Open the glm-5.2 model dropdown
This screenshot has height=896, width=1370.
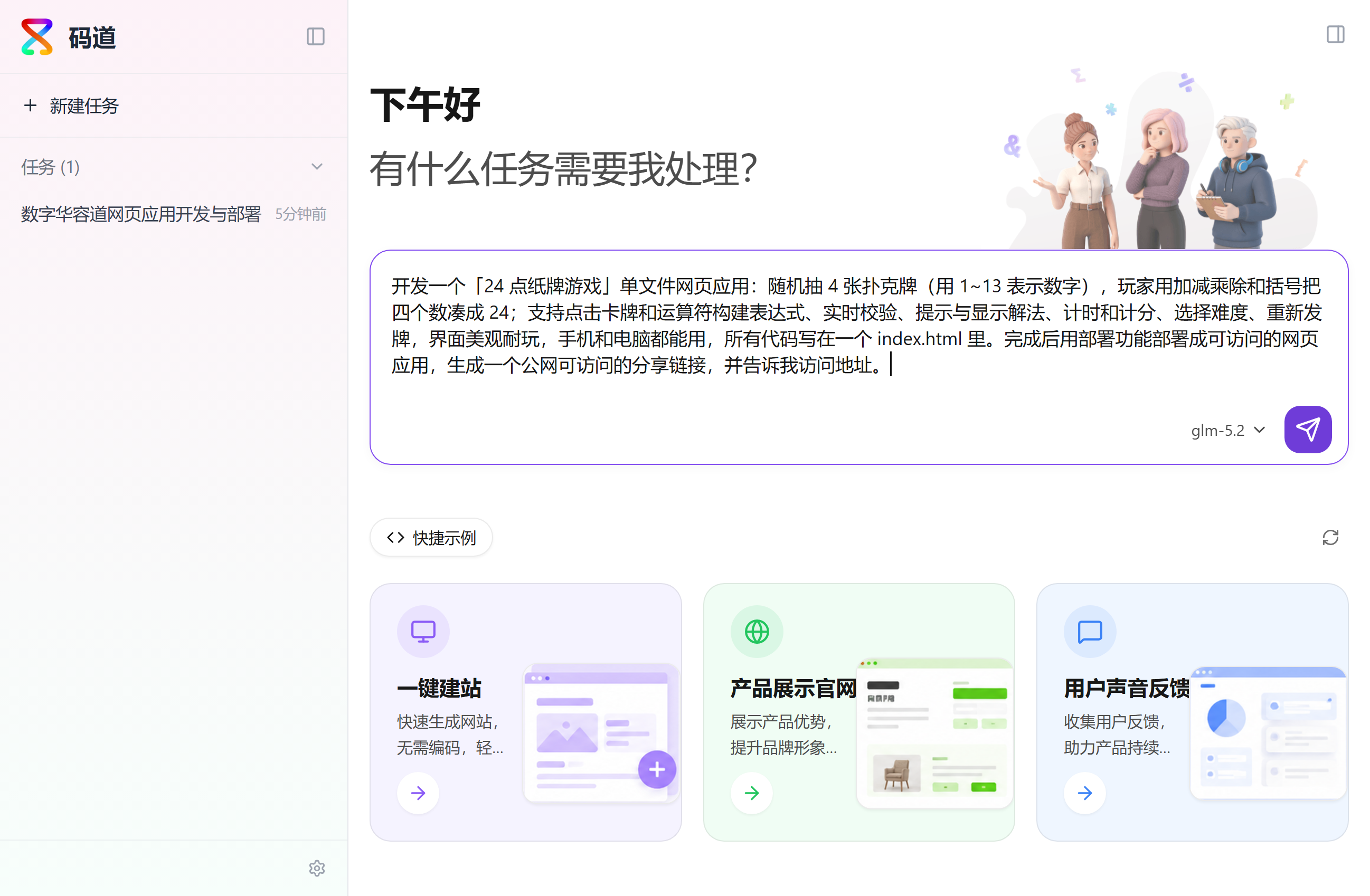1229,431
